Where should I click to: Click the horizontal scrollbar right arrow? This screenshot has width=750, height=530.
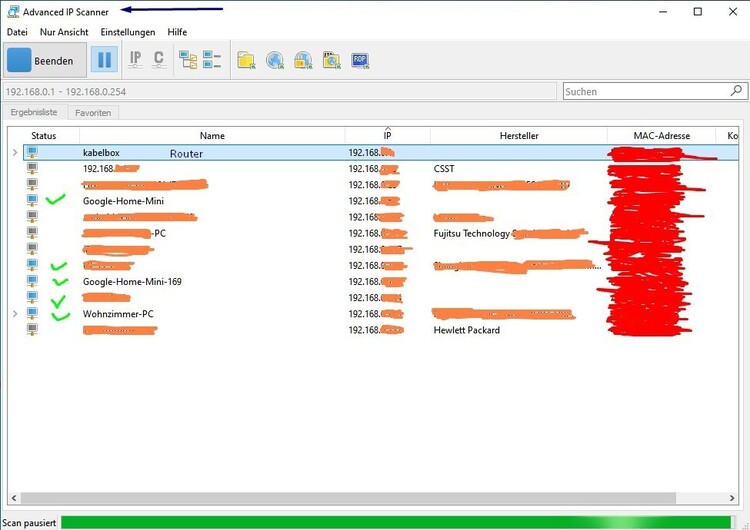pos(732,498)
